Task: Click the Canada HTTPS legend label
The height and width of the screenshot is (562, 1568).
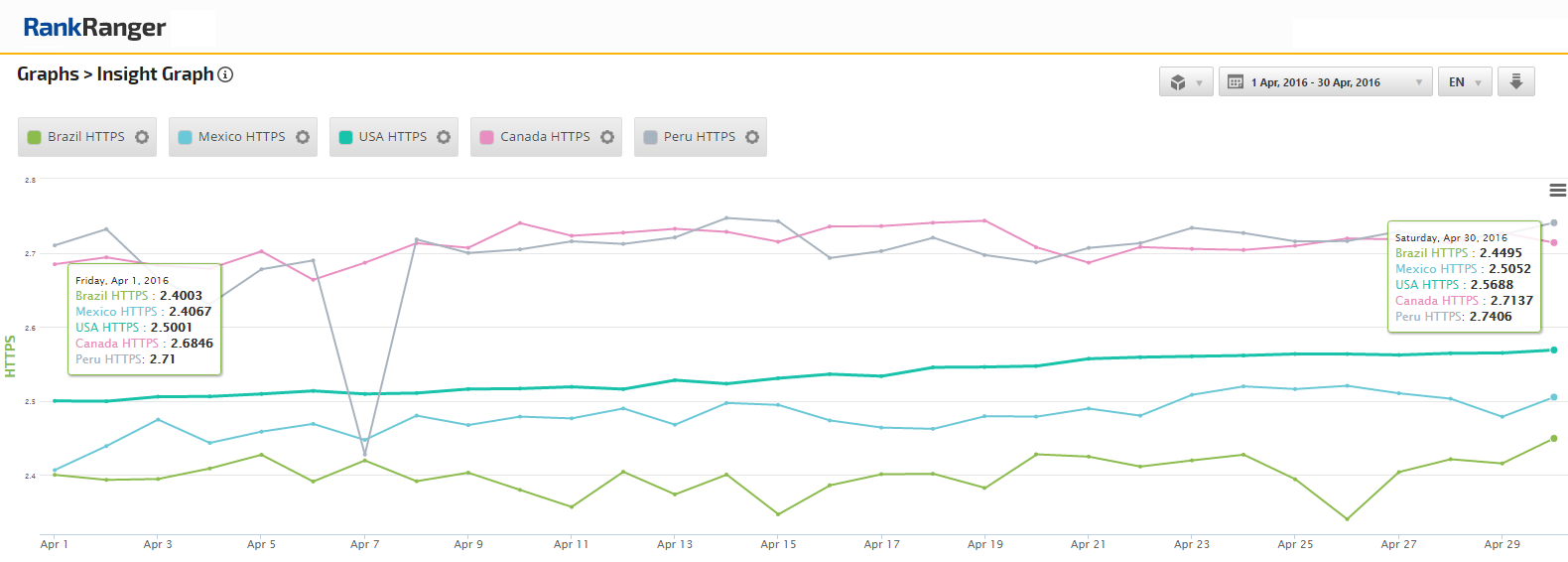Action: pyautogui.click(x=544, y=137)
